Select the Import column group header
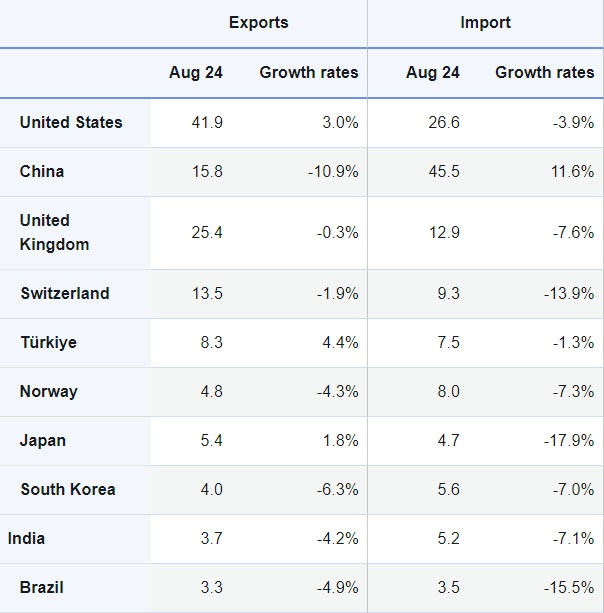The image size is (604, 613). tap(485, 23)
